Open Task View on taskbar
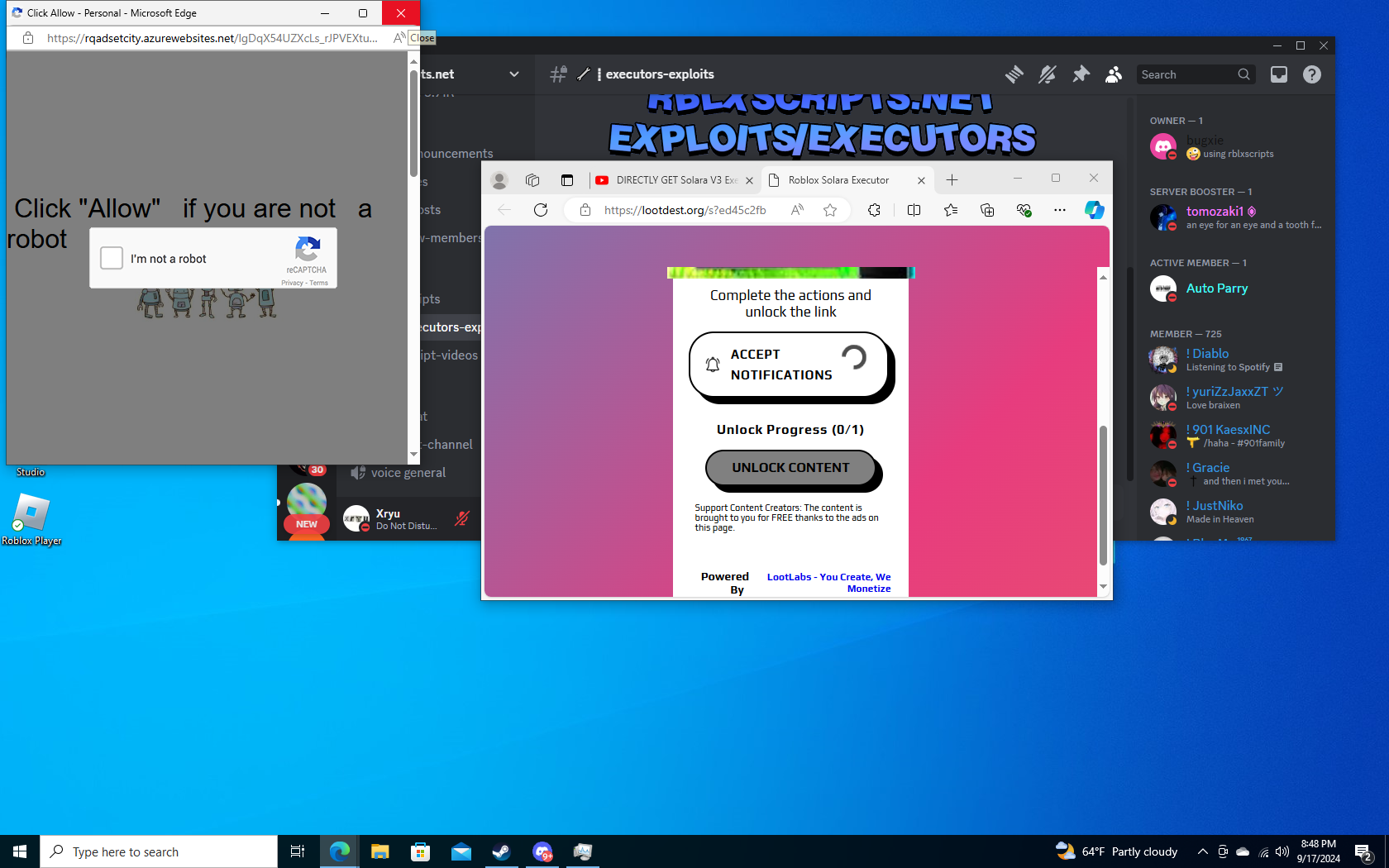 coord(298,851)
